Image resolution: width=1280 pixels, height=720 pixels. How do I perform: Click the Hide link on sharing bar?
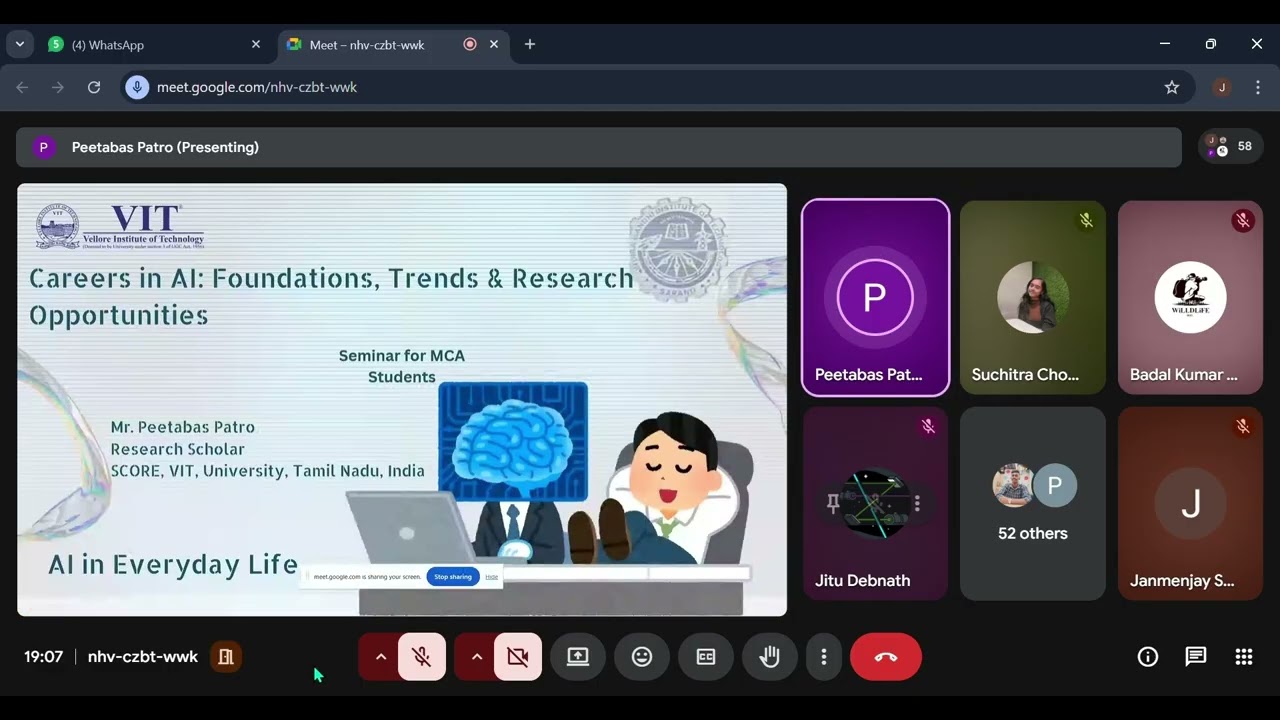point(491,576)
